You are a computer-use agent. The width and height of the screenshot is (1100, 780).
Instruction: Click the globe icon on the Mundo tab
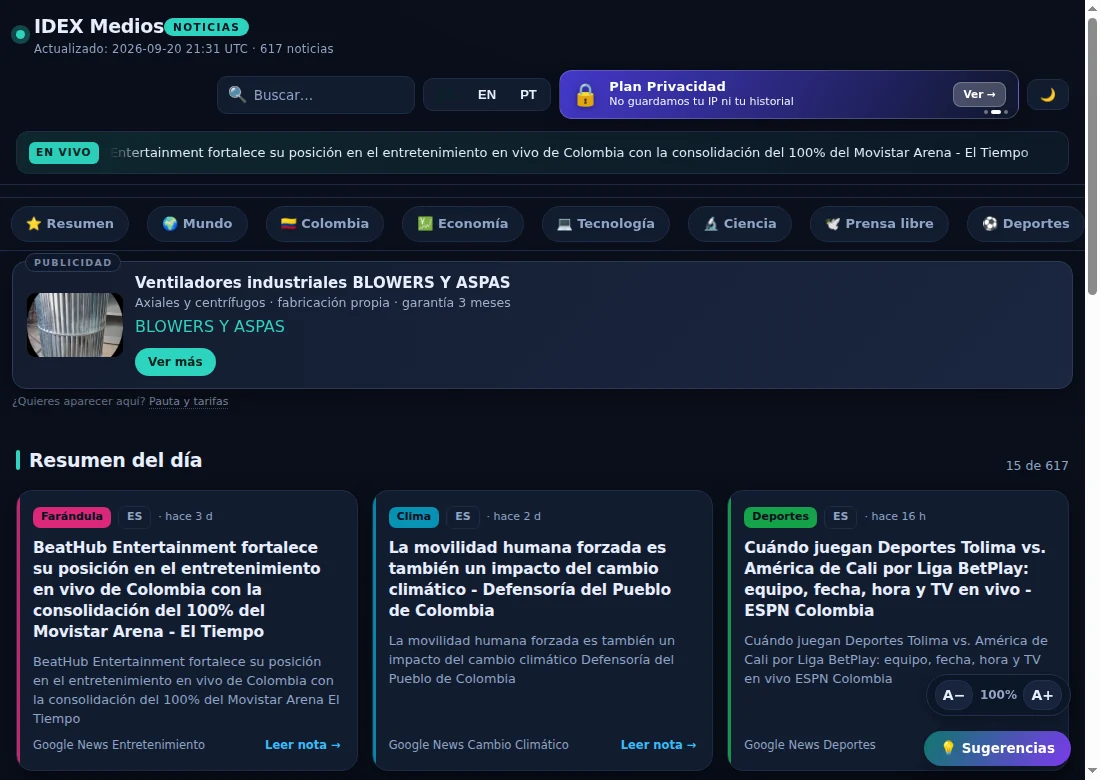pos(170,224)
